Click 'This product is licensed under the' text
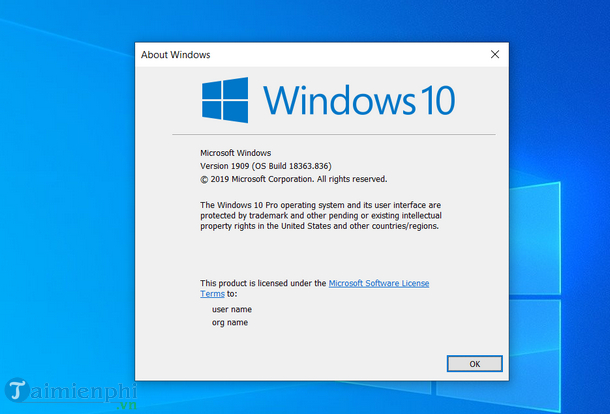The image size is (610, 414). pyautogui.click(x=263, y=283)
